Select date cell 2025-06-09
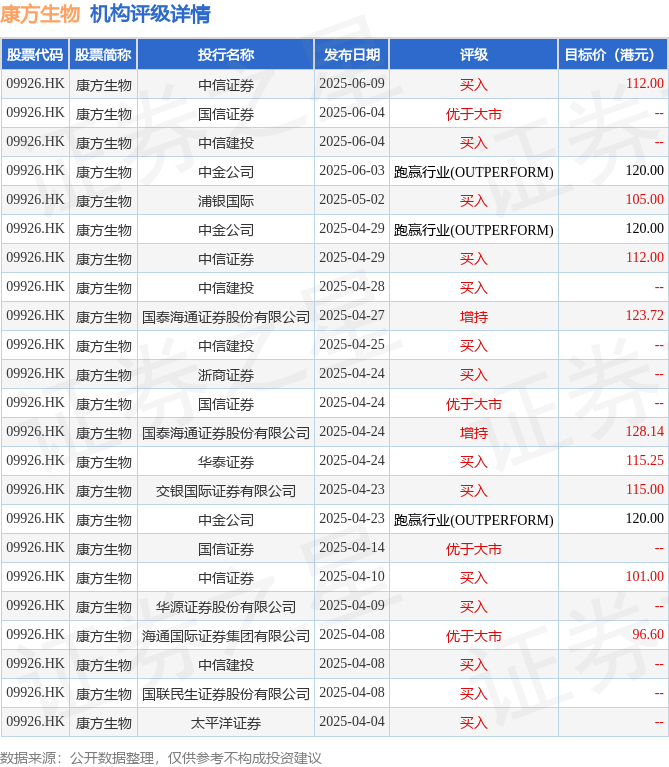 (352, 84)
